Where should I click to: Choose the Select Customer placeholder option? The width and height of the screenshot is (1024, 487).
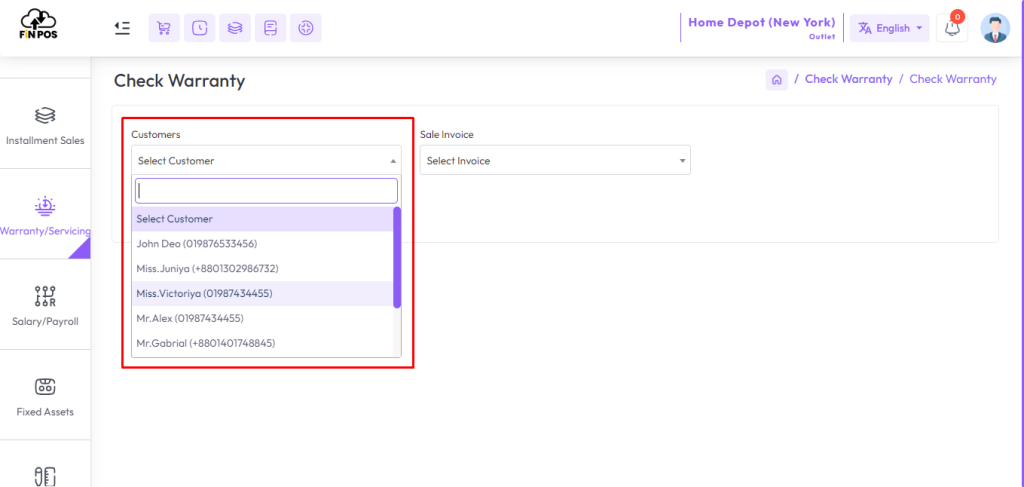point(263,219)
